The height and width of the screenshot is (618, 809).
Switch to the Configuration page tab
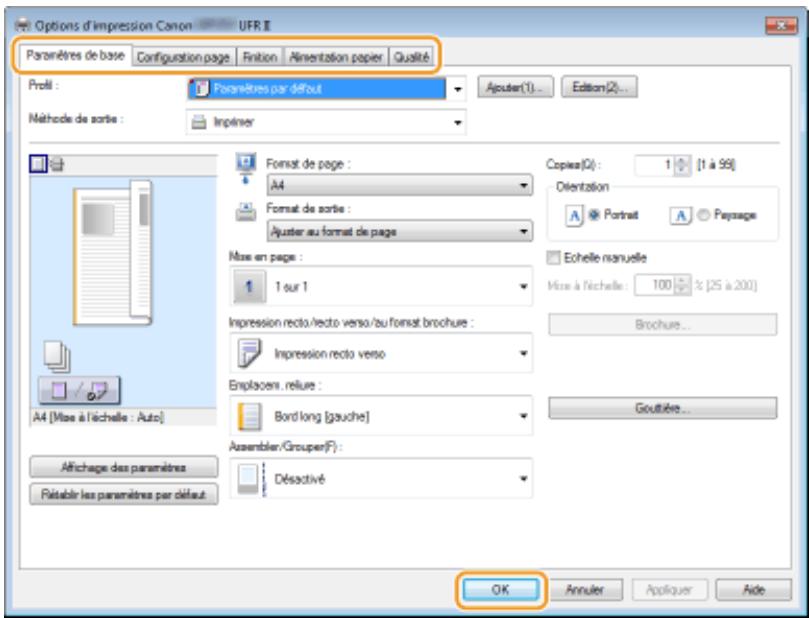[184, 57]
